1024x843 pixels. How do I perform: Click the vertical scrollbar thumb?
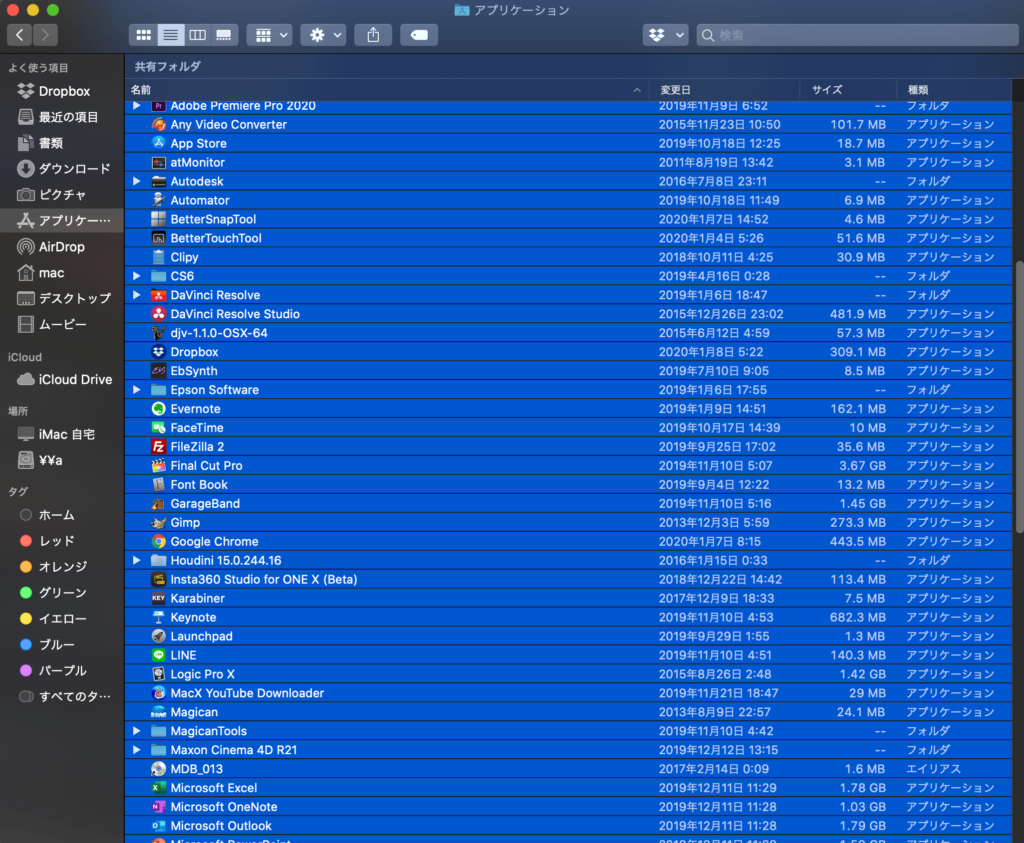tap(1019, 396)
